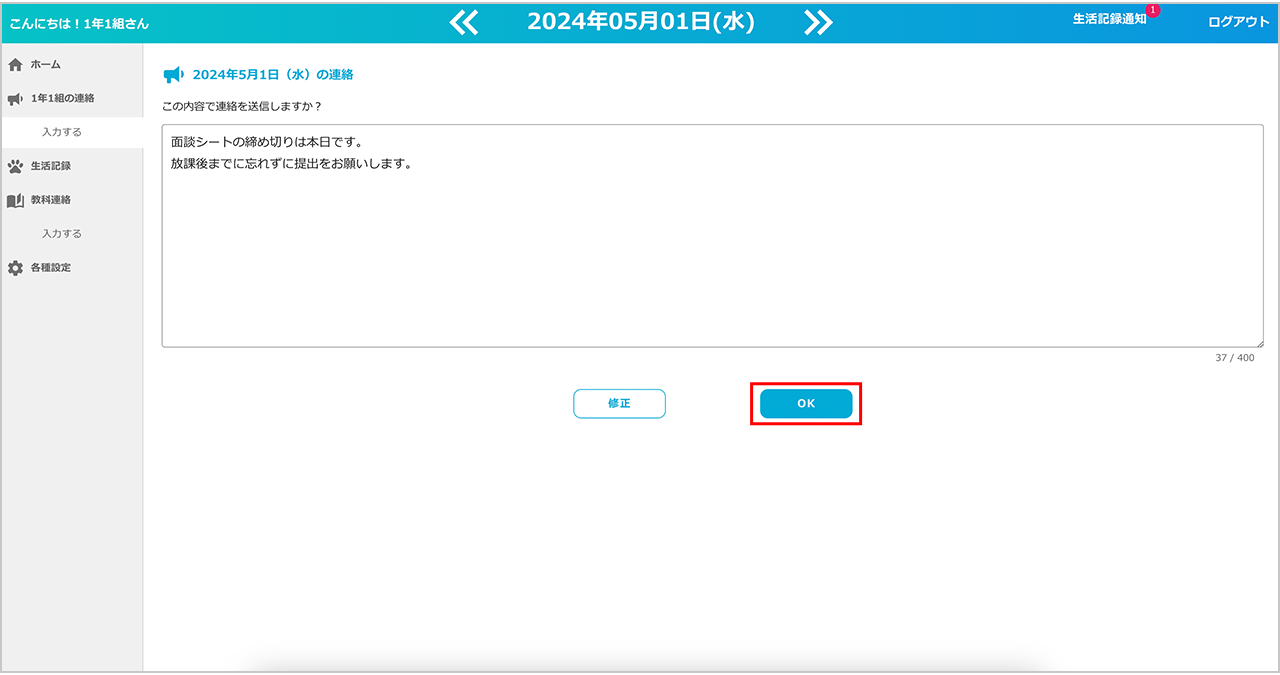
Task: Select the 各種設定 menu label
Action: [x=51, y=268]
